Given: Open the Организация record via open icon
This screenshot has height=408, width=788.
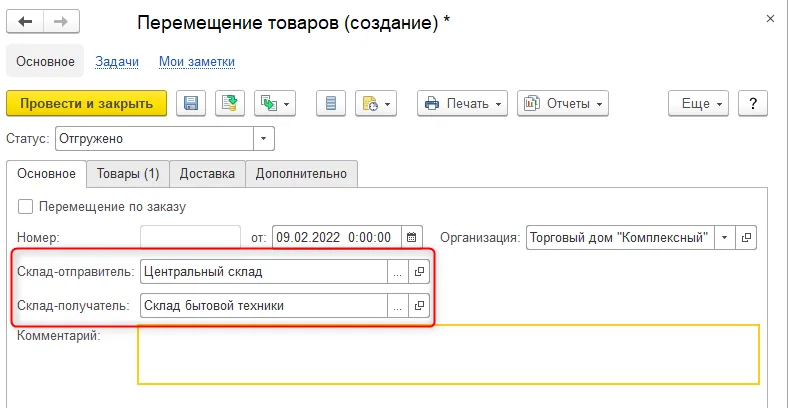Looking at the screenshot, I should click(746, 237).
